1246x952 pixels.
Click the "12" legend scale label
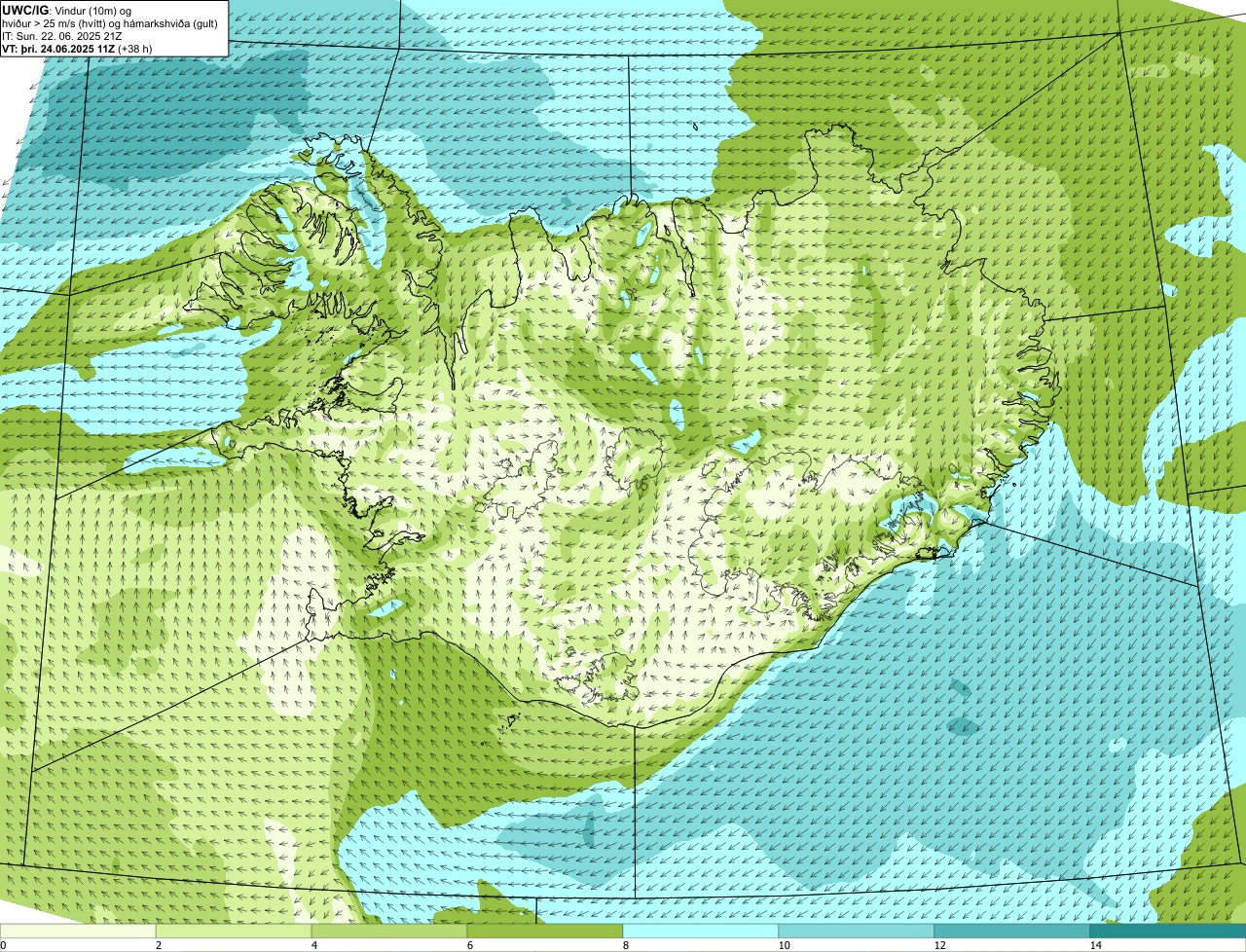pos(939,945)
